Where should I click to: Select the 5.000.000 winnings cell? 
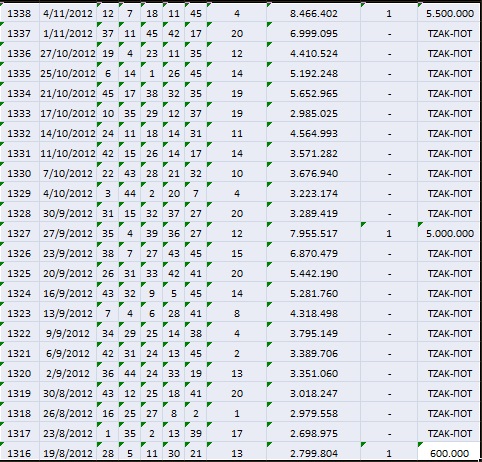click(x=449, y=234)
